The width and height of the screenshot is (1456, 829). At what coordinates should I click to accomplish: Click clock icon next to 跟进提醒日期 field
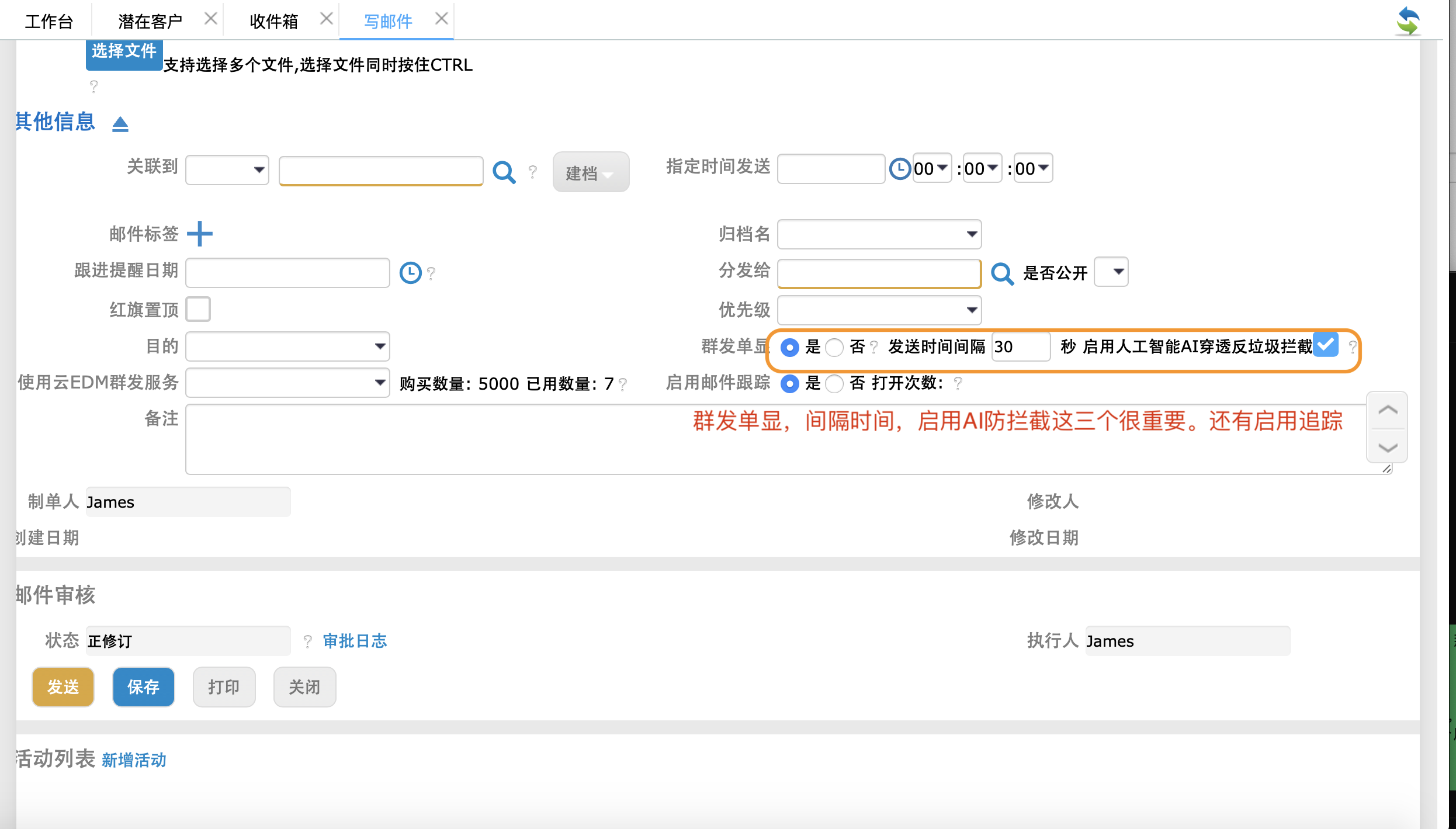point(410,273)
